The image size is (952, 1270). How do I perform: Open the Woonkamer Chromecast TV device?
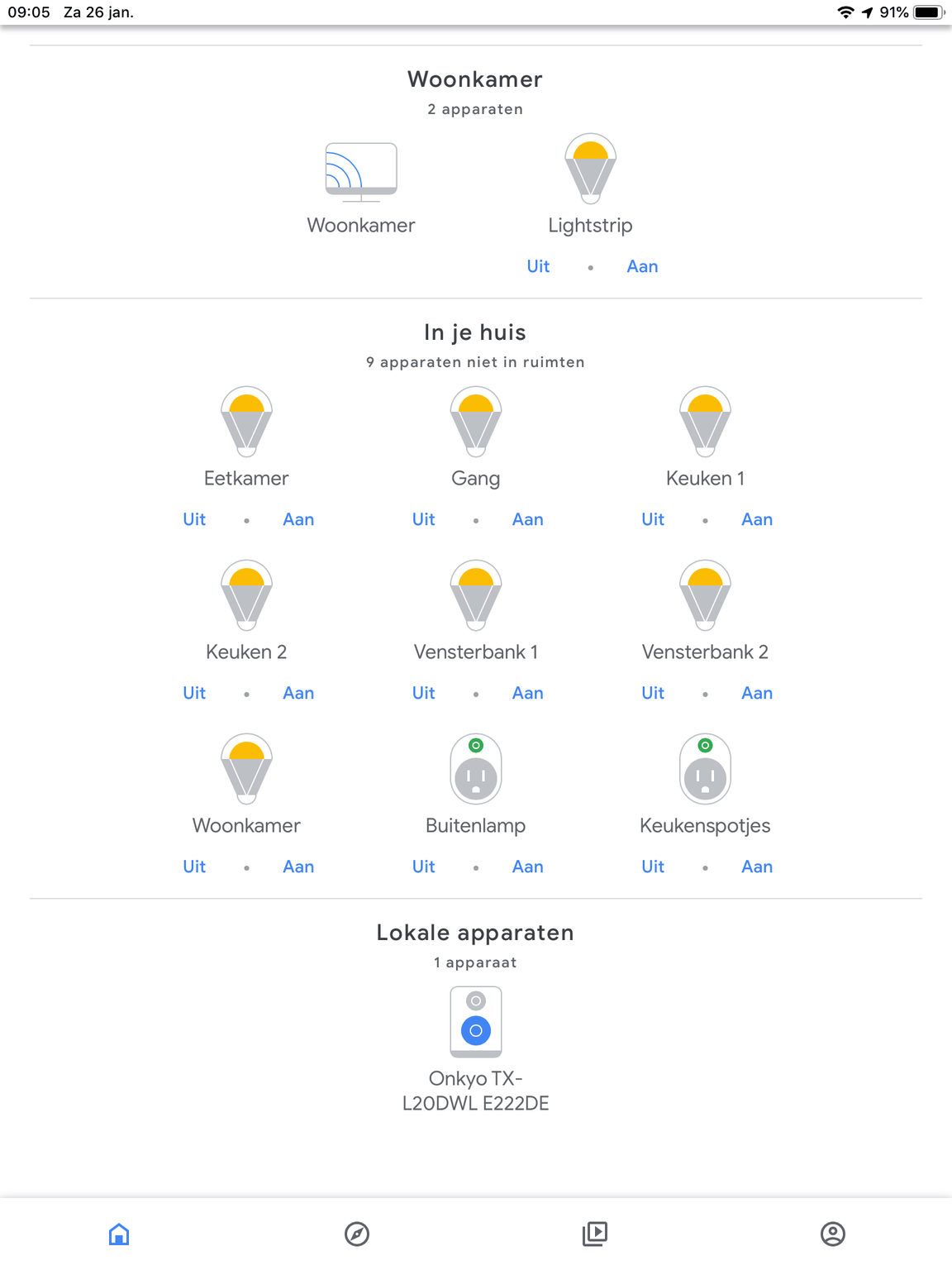tap(361, 172)
